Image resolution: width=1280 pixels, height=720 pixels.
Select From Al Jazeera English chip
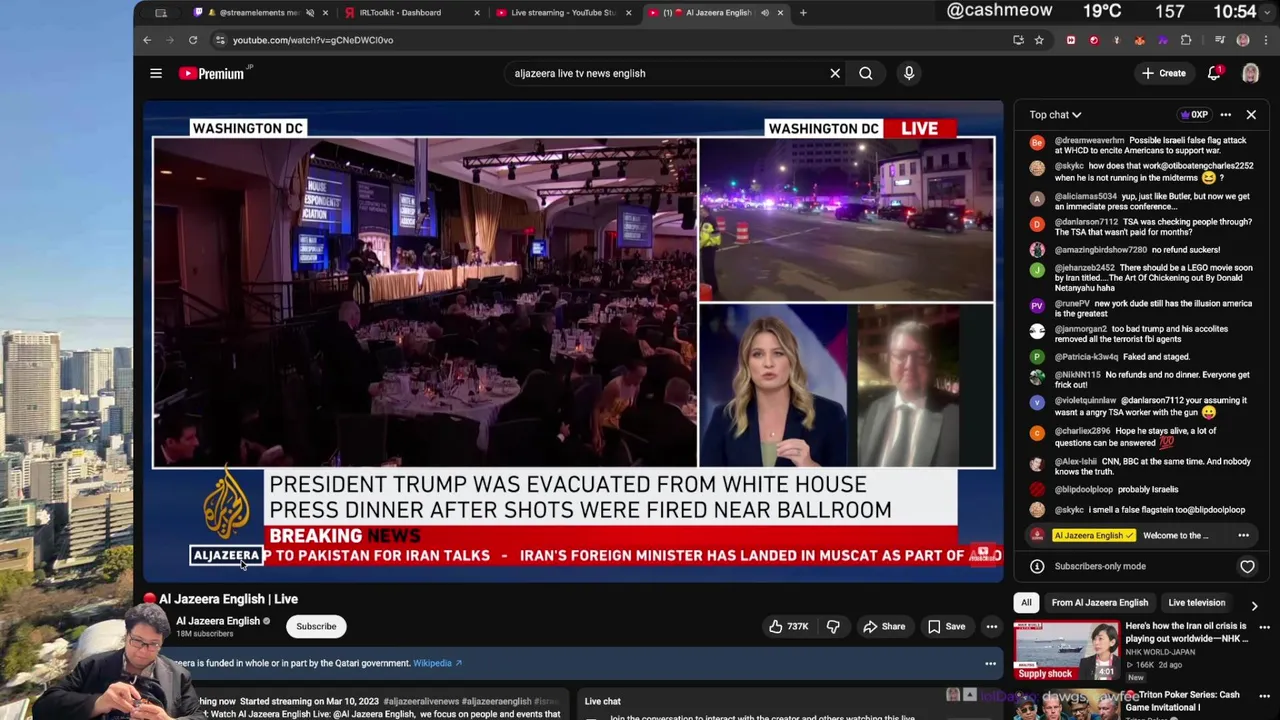click(1099, 603)
